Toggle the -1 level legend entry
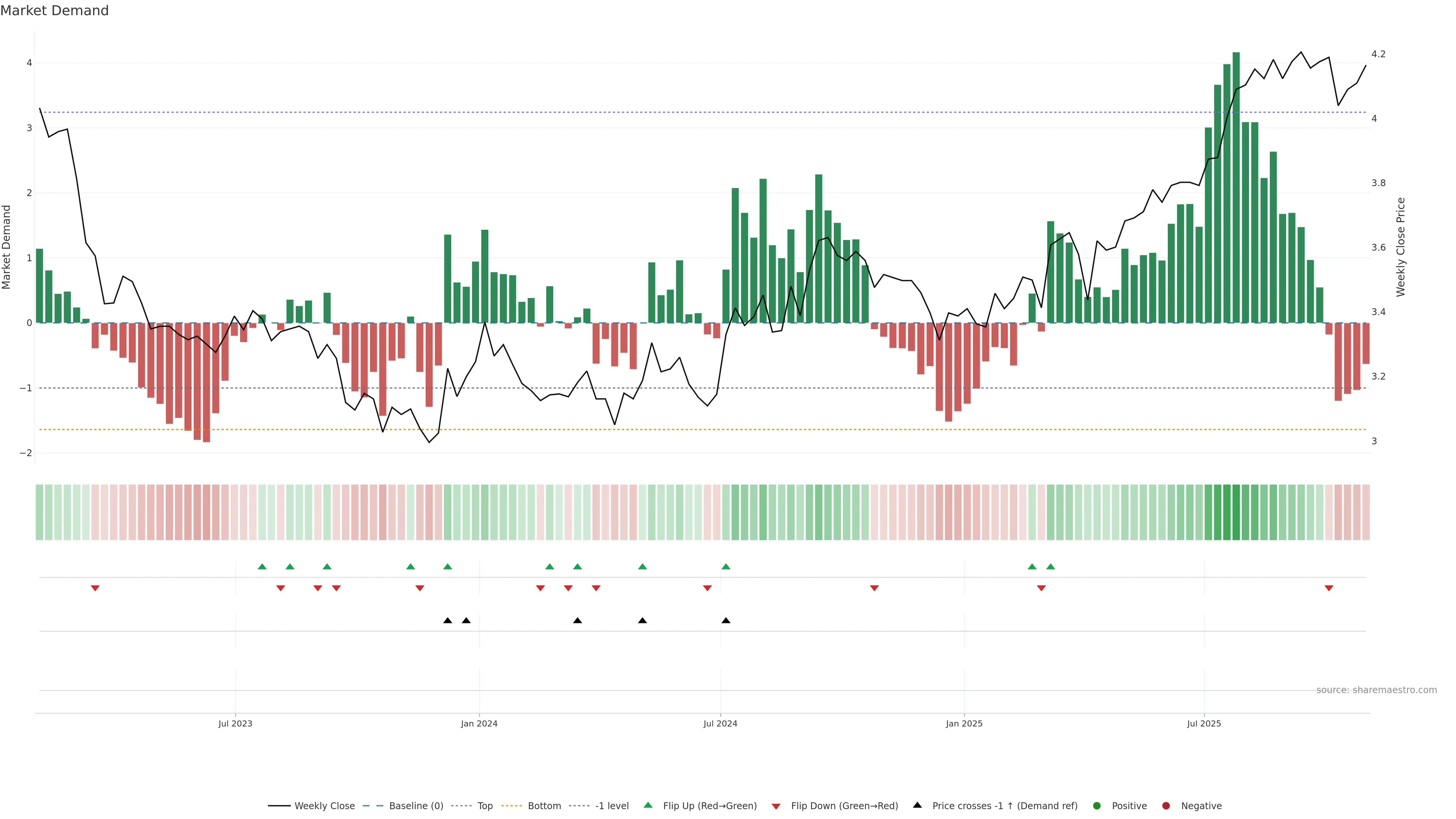The image size is (1456, 819). [x=612, y=805]
